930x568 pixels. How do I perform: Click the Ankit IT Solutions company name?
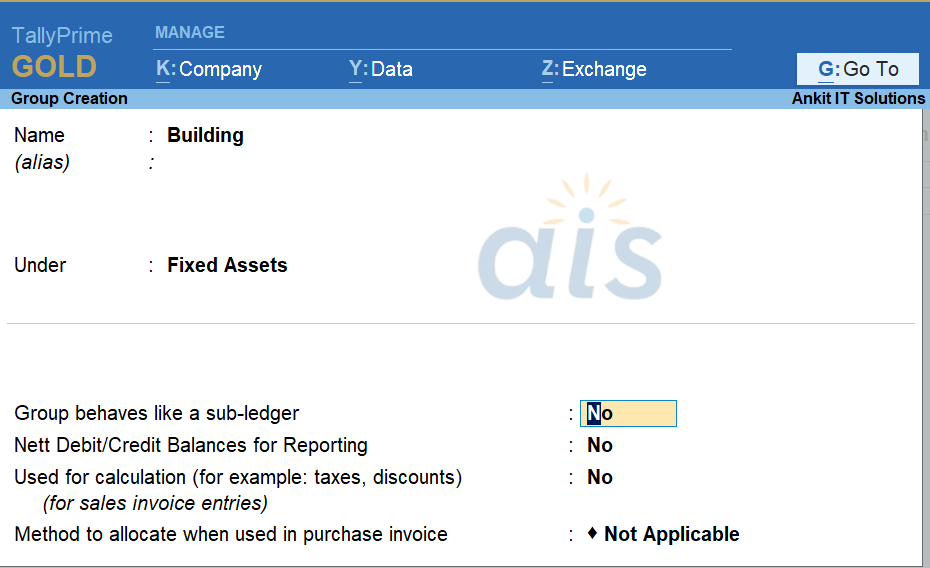click(x=858, y=98)
